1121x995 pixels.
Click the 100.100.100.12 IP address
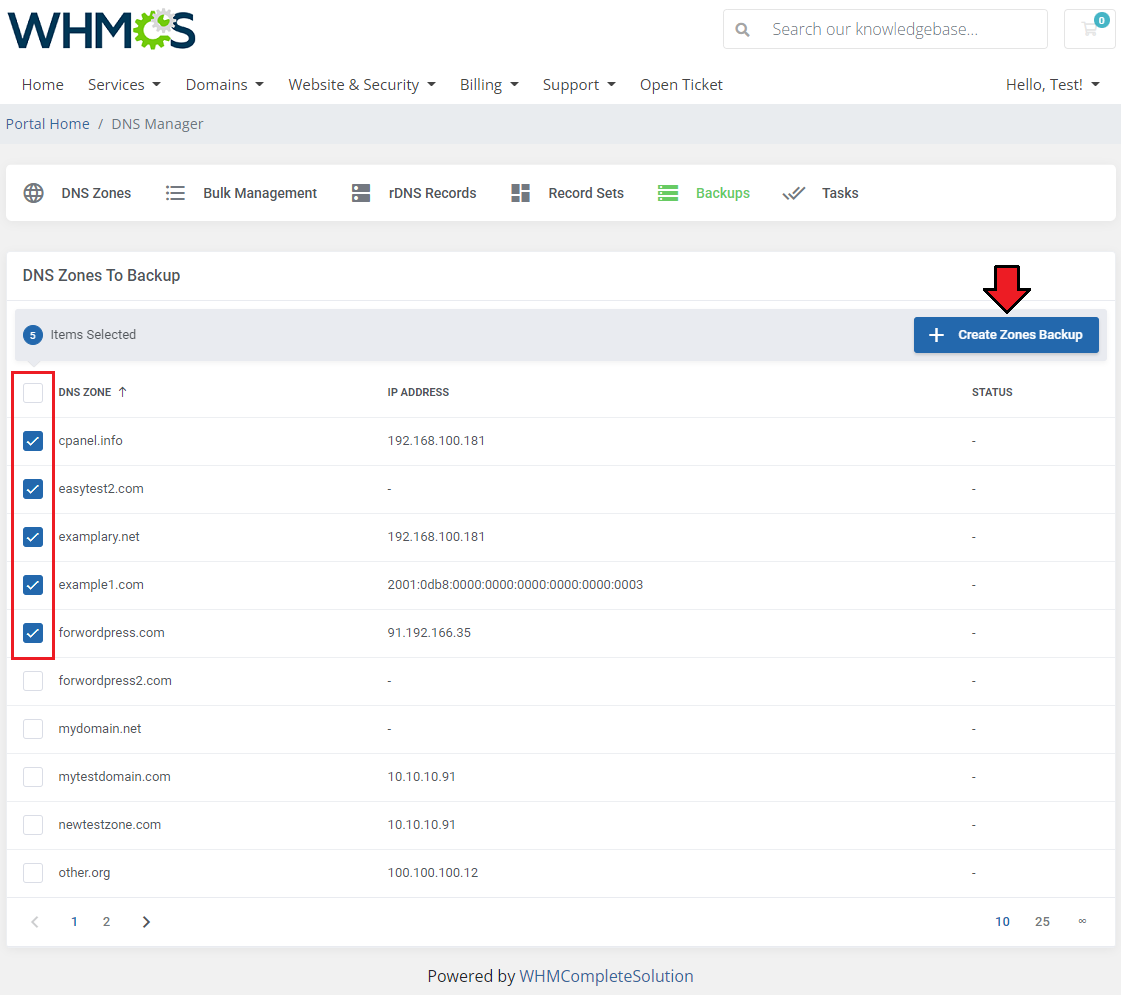(433, 872)
